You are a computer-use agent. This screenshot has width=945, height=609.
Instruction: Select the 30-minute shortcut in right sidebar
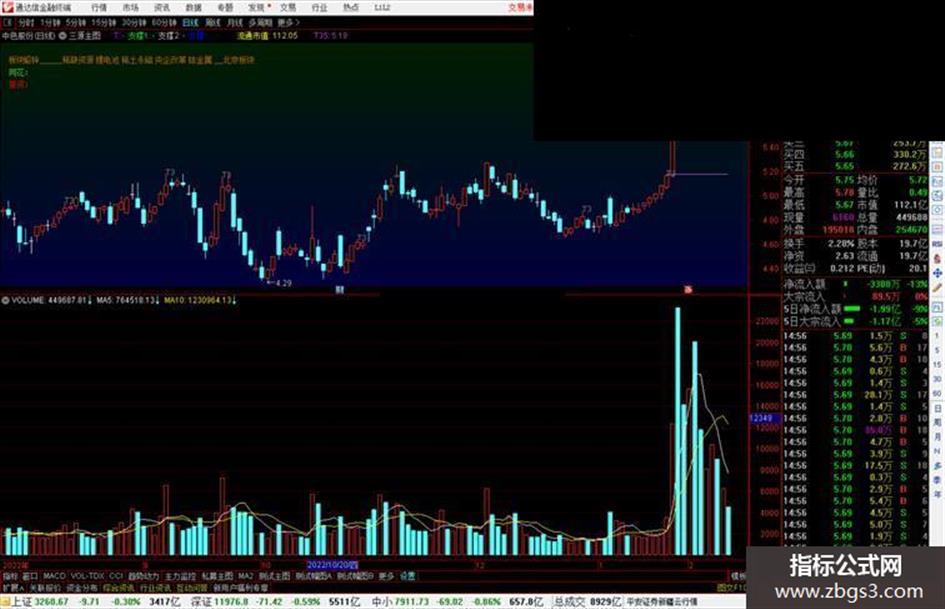(x=937, y=379)
